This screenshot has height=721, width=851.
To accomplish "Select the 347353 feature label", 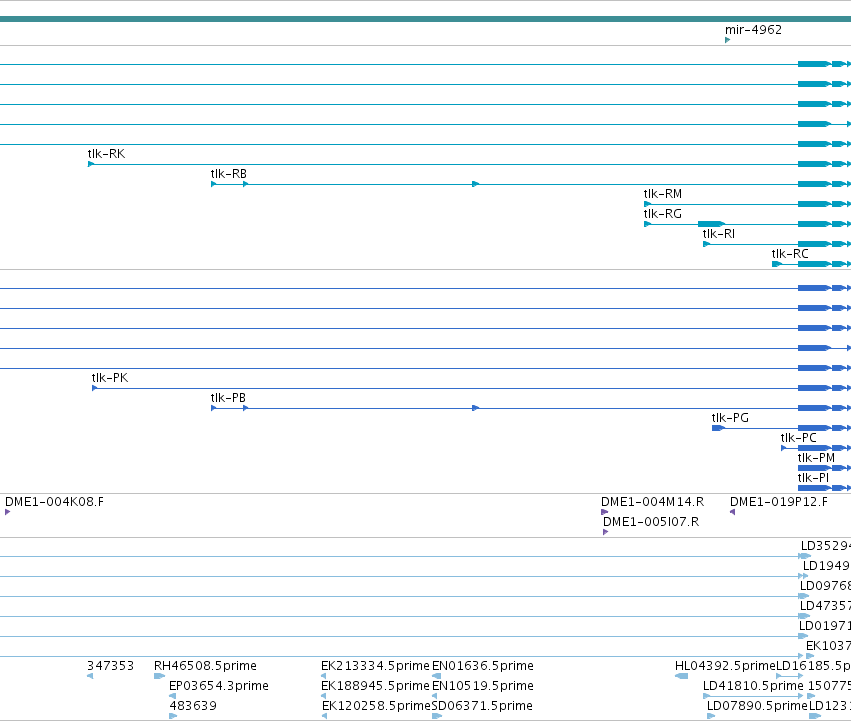I will pos(110,666).
